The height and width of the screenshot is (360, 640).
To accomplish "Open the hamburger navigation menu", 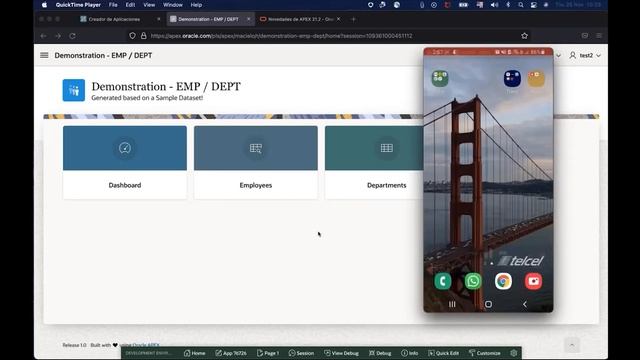I will 44,55.
